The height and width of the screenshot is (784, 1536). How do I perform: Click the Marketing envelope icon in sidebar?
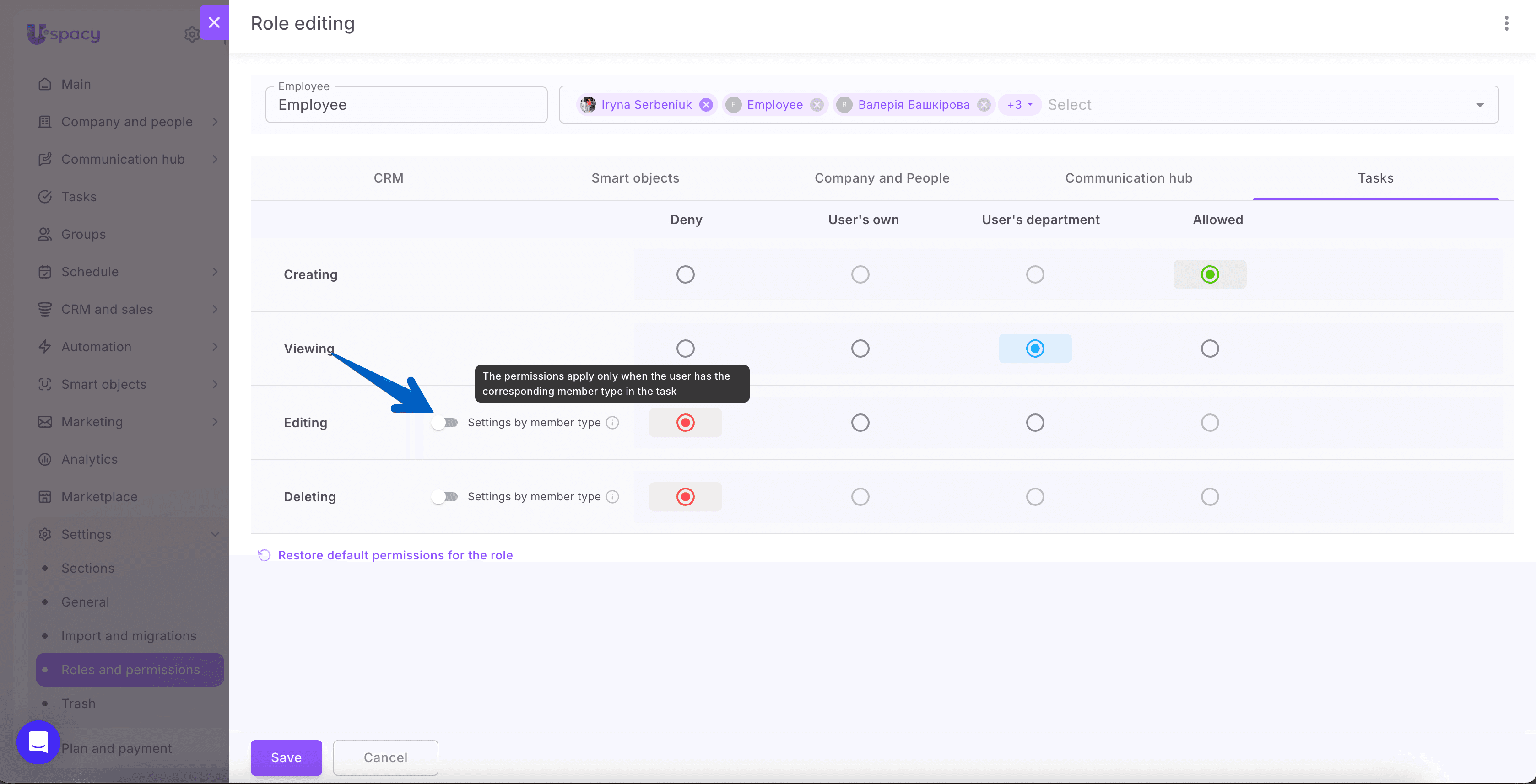(45, 422)
